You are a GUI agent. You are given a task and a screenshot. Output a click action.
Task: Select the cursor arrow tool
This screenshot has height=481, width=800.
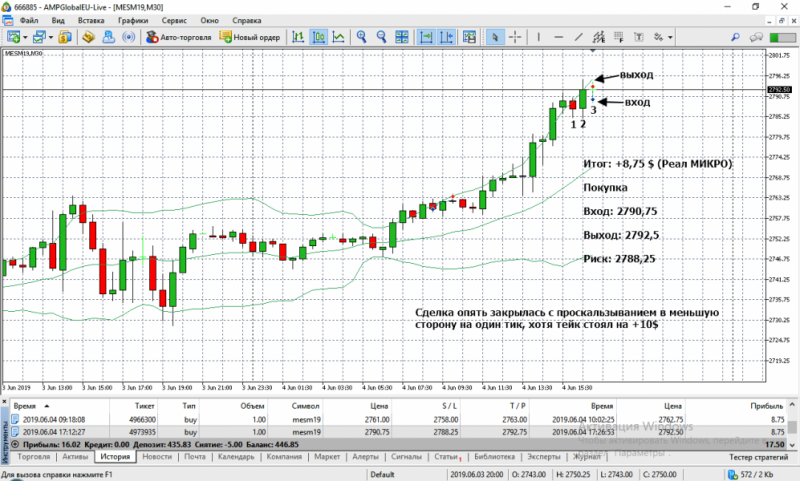494,37
